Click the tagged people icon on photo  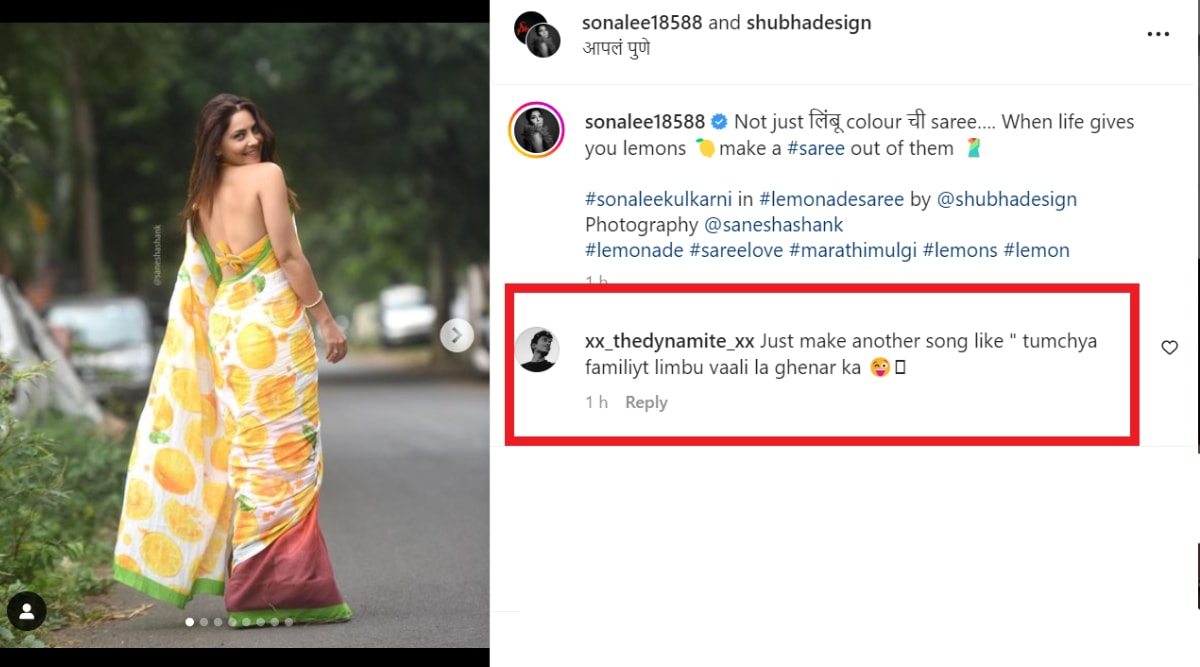27,612
